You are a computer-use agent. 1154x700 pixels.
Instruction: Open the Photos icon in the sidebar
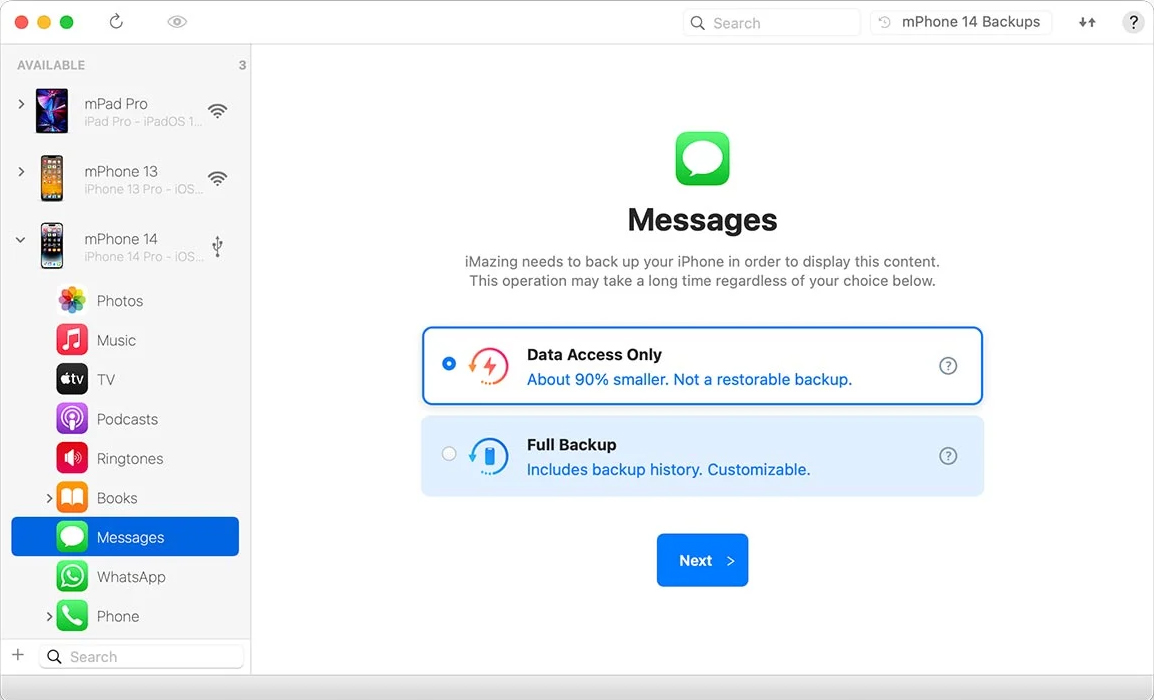pos(72,300)
